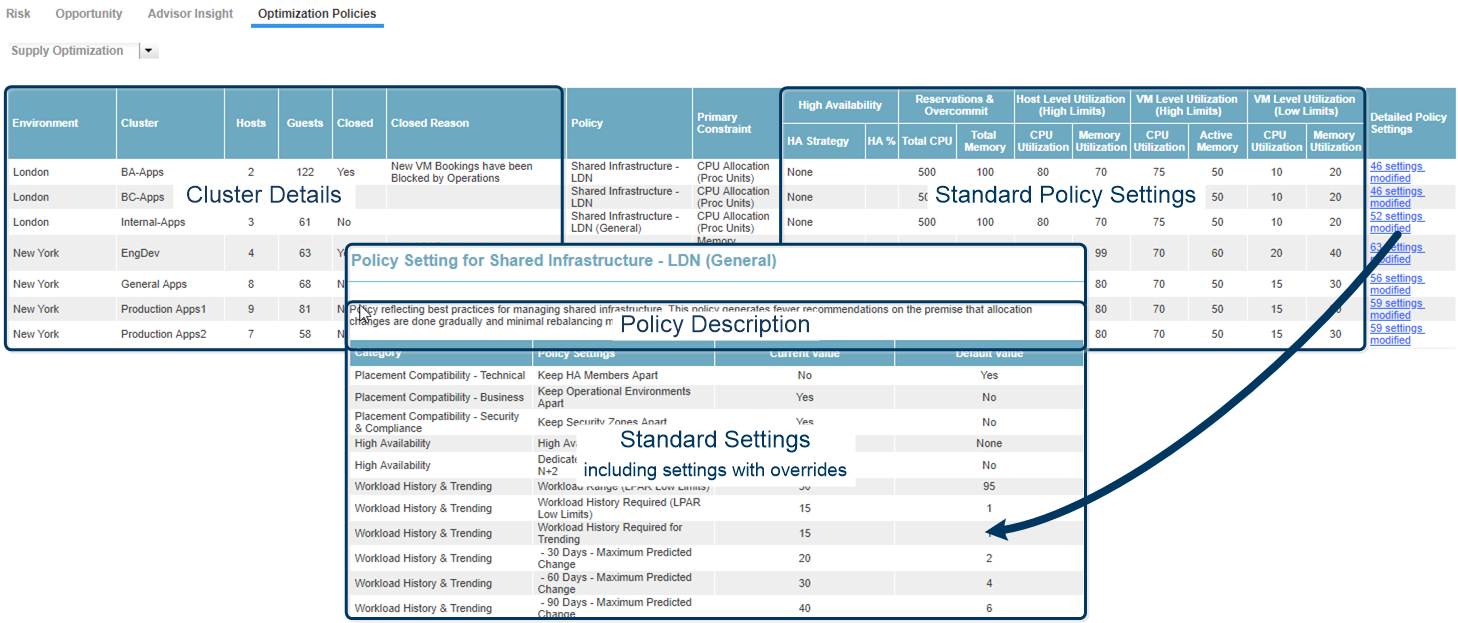
Task: Click the Hosts column header
Action: point(251,123)
